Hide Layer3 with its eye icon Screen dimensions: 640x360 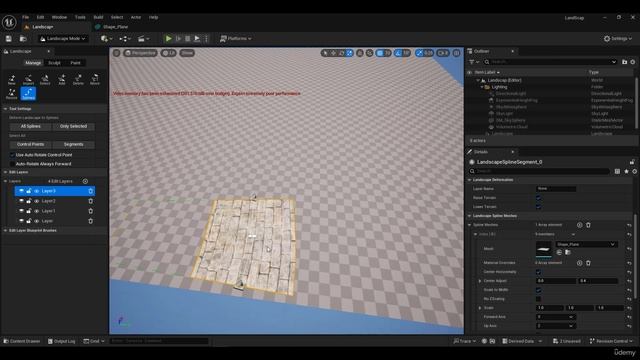[36, 191]
